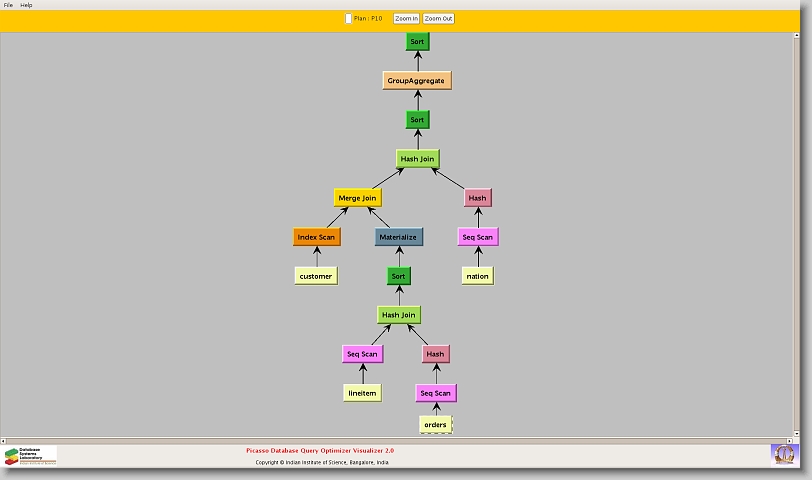This screenshot has height=480, width=812.
Task: Click the Zoom In button
Action: click(406, 18)
